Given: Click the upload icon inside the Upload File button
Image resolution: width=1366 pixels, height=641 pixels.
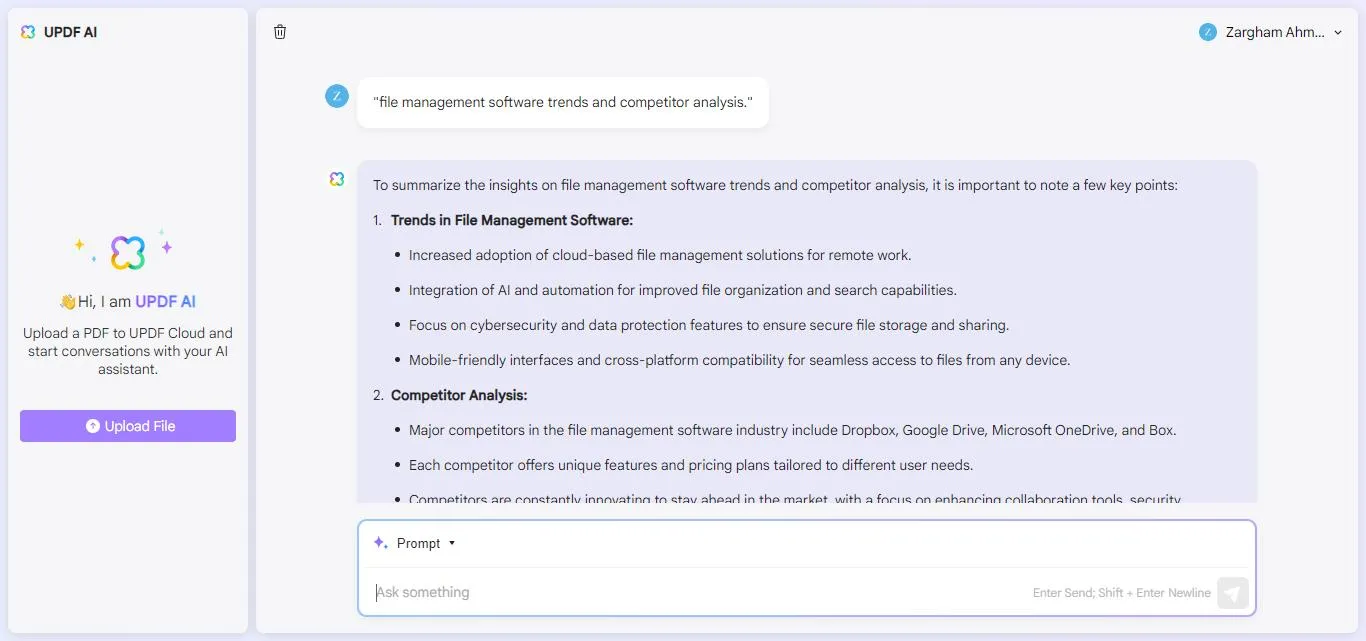Looking at the screenshot, I should coord(94,426).
